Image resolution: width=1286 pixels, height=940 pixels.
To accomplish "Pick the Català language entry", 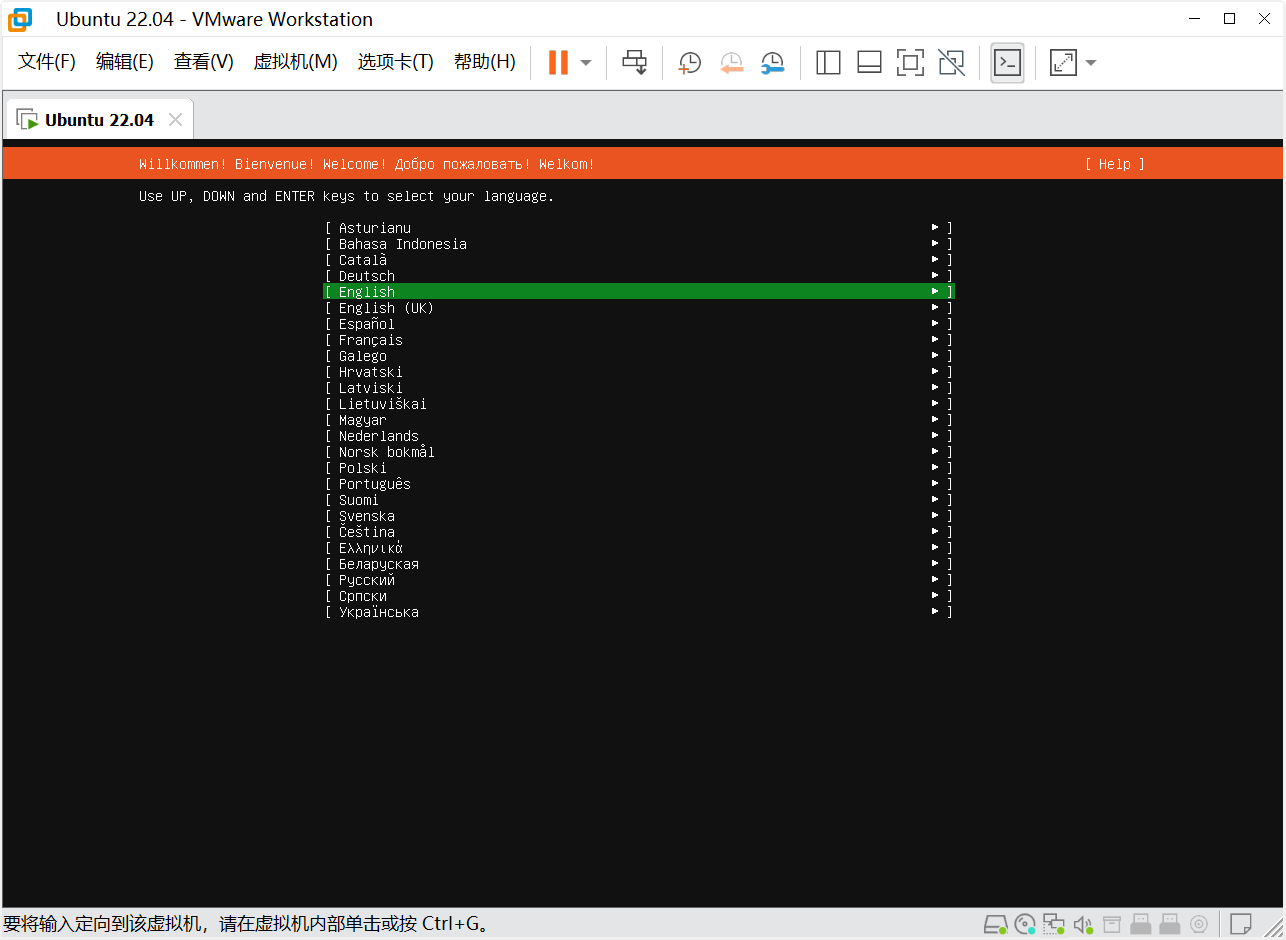I will point(639,260).
